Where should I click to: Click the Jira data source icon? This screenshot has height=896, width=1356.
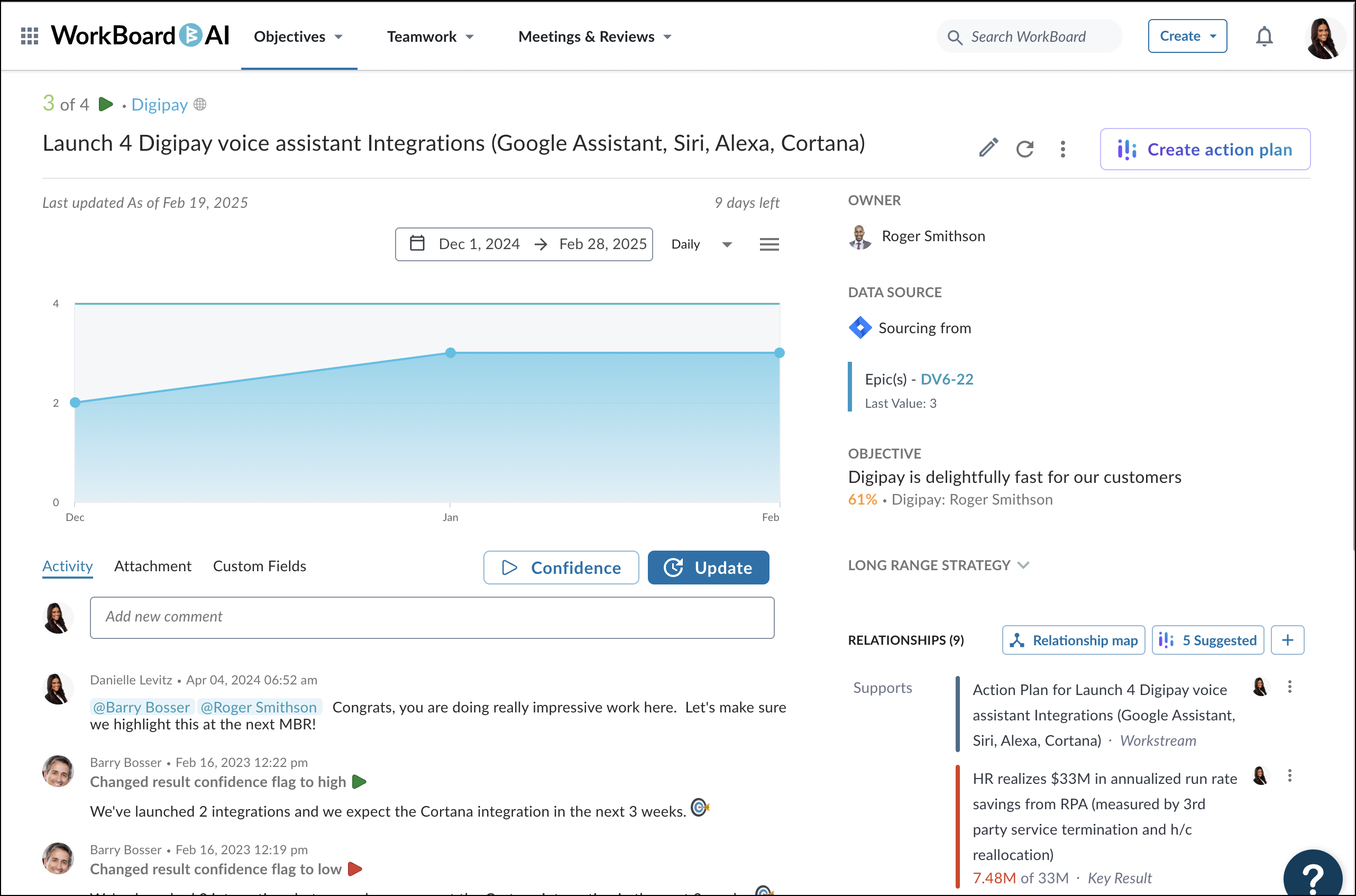click(859, 328)
